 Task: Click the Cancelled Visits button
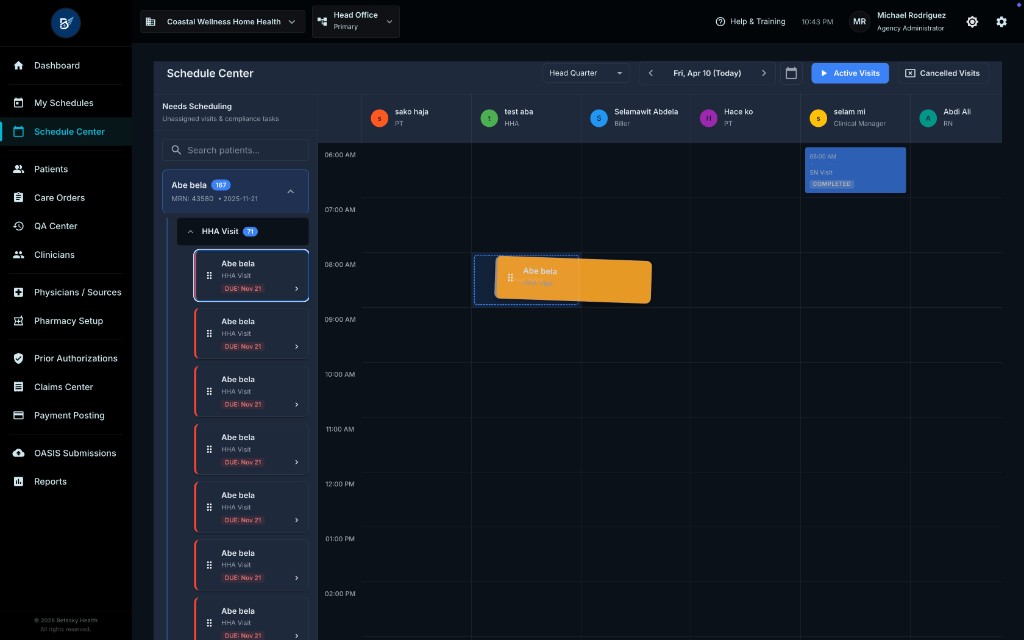pos(942,73)
